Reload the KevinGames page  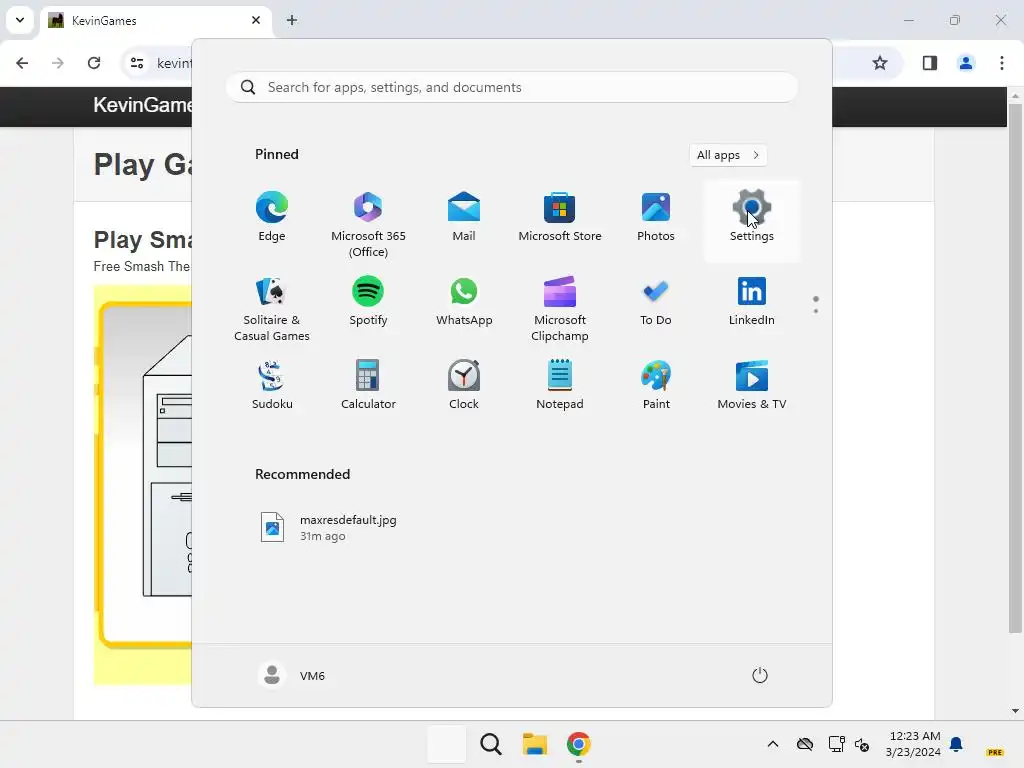94,63
